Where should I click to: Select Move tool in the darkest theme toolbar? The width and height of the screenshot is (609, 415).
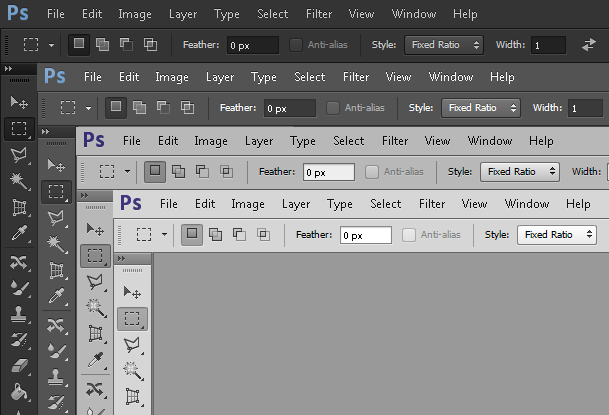19,102
